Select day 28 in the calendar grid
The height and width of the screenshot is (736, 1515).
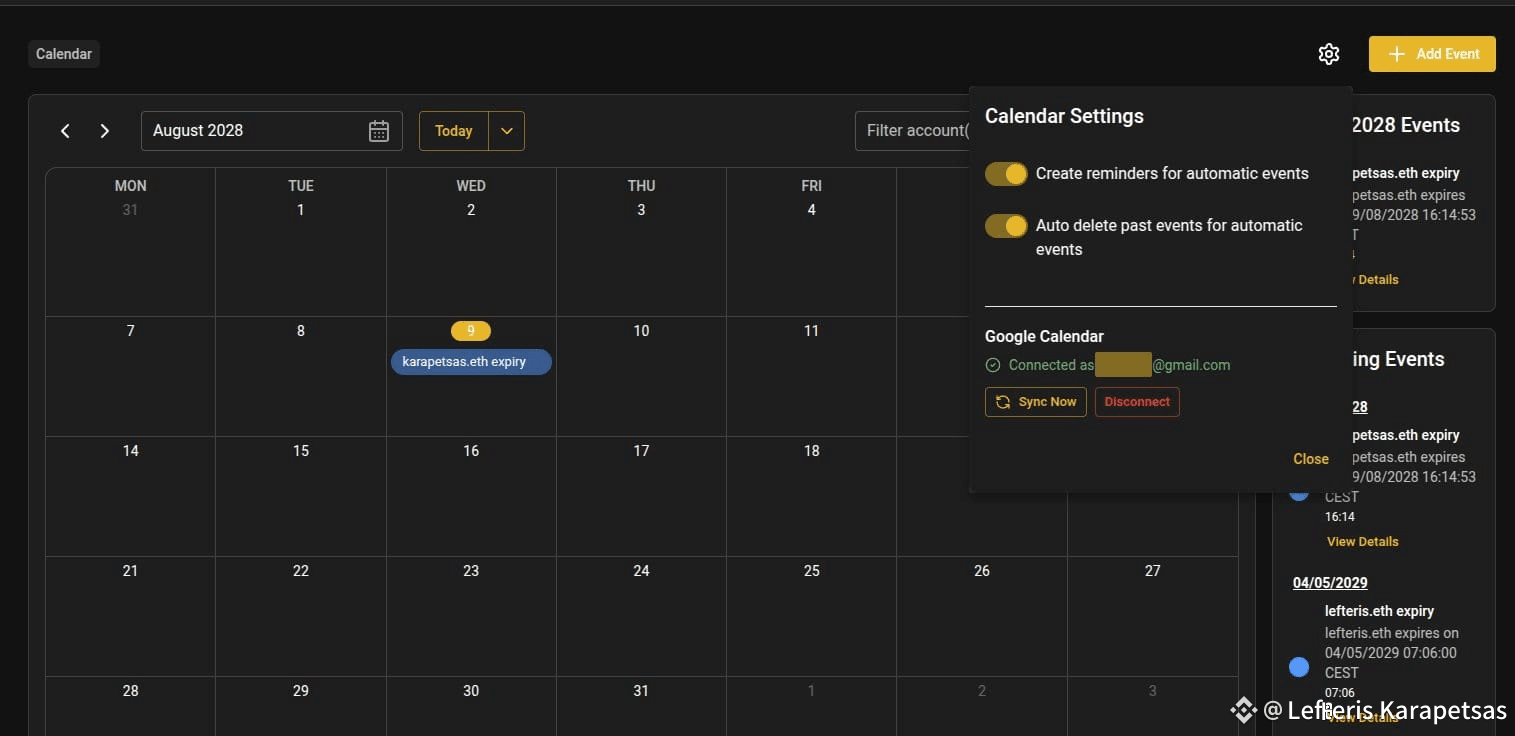point(130,691)
